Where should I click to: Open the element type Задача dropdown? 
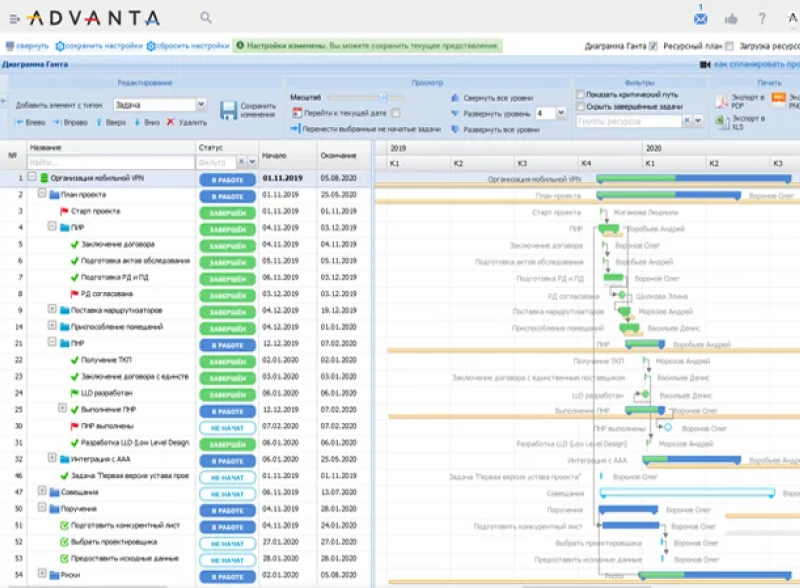click(x=201, y=103)
